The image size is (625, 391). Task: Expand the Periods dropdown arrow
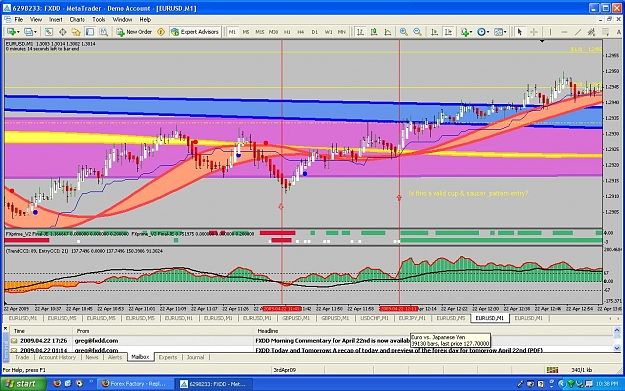[x=488, y=32]
